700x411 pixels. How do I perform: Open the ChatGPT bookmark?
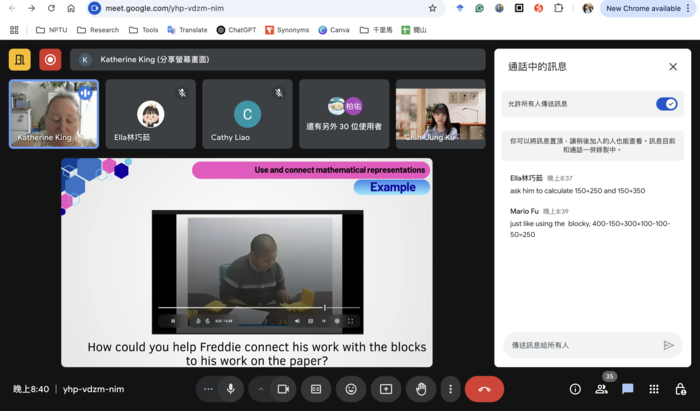coord(237,30)
